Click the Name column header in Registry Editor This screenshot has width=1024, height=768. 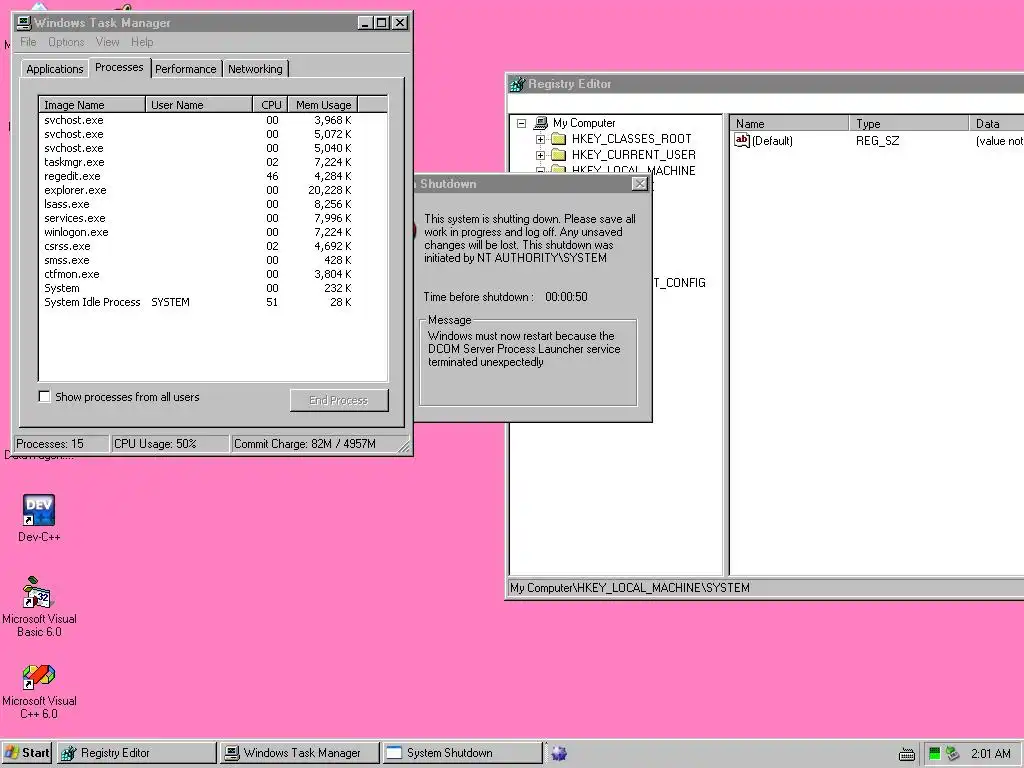coord(789,123)
